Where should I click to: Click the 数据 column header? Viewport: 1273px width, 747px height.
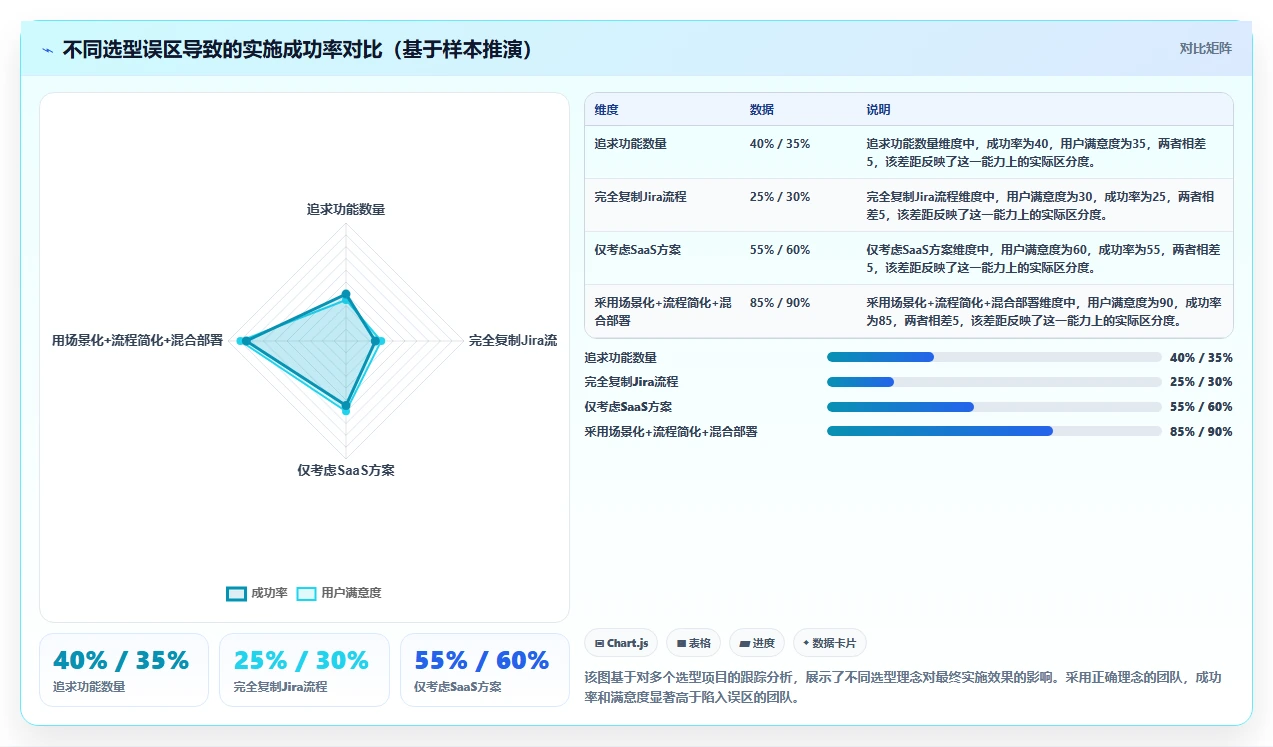[761, 110]
